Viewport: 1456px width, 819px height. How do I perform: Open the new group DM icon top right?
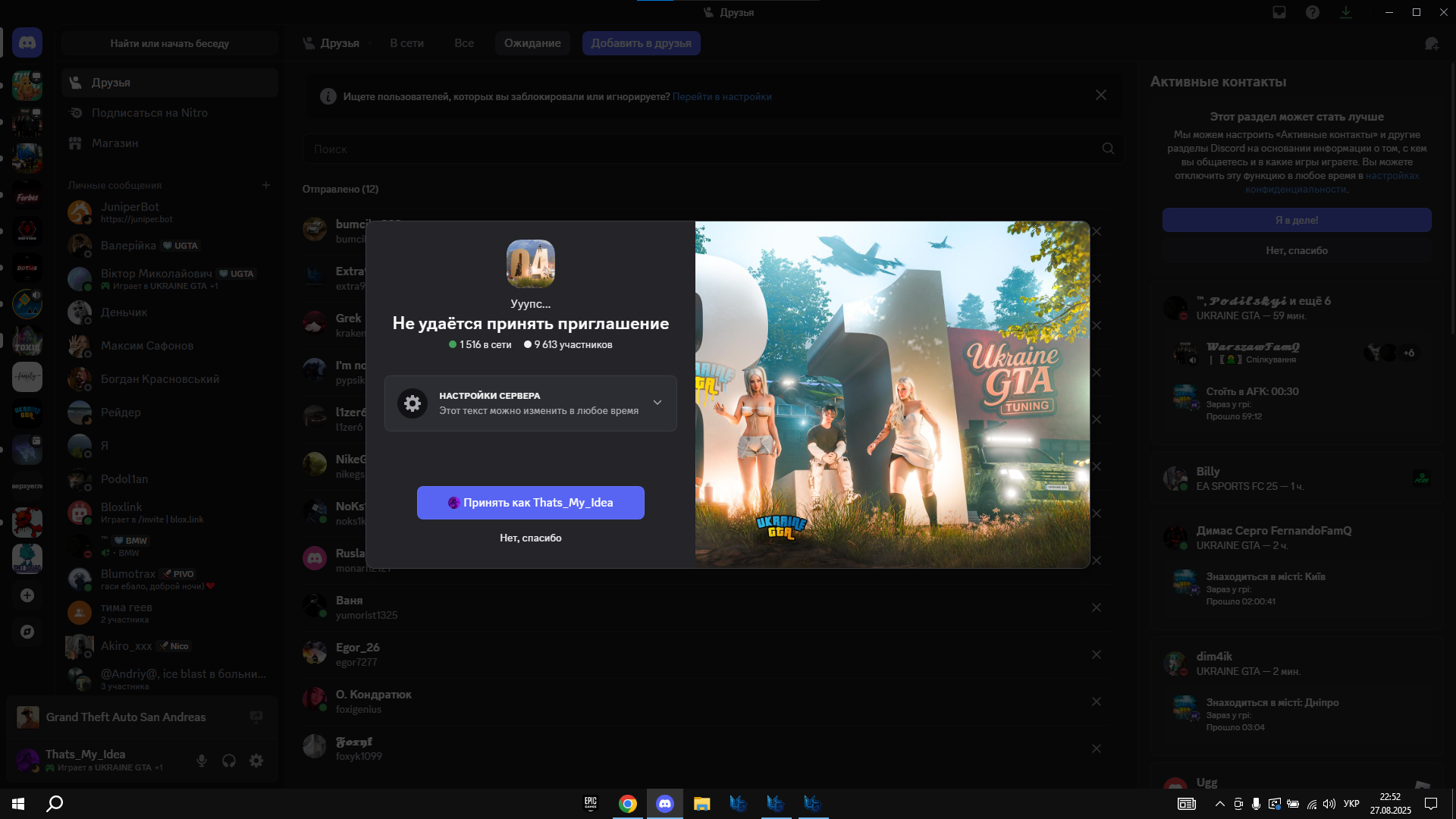point(1431,44)
